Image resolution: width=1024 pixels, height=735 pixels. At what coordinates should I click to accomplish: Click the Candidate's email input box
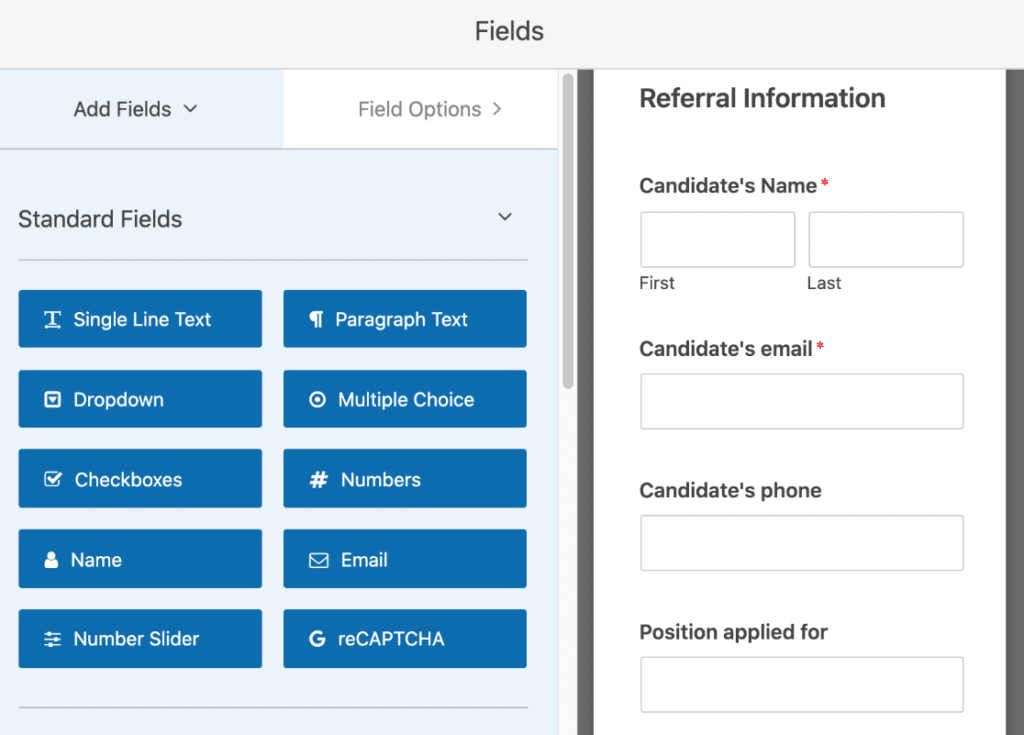click(801, 401)
